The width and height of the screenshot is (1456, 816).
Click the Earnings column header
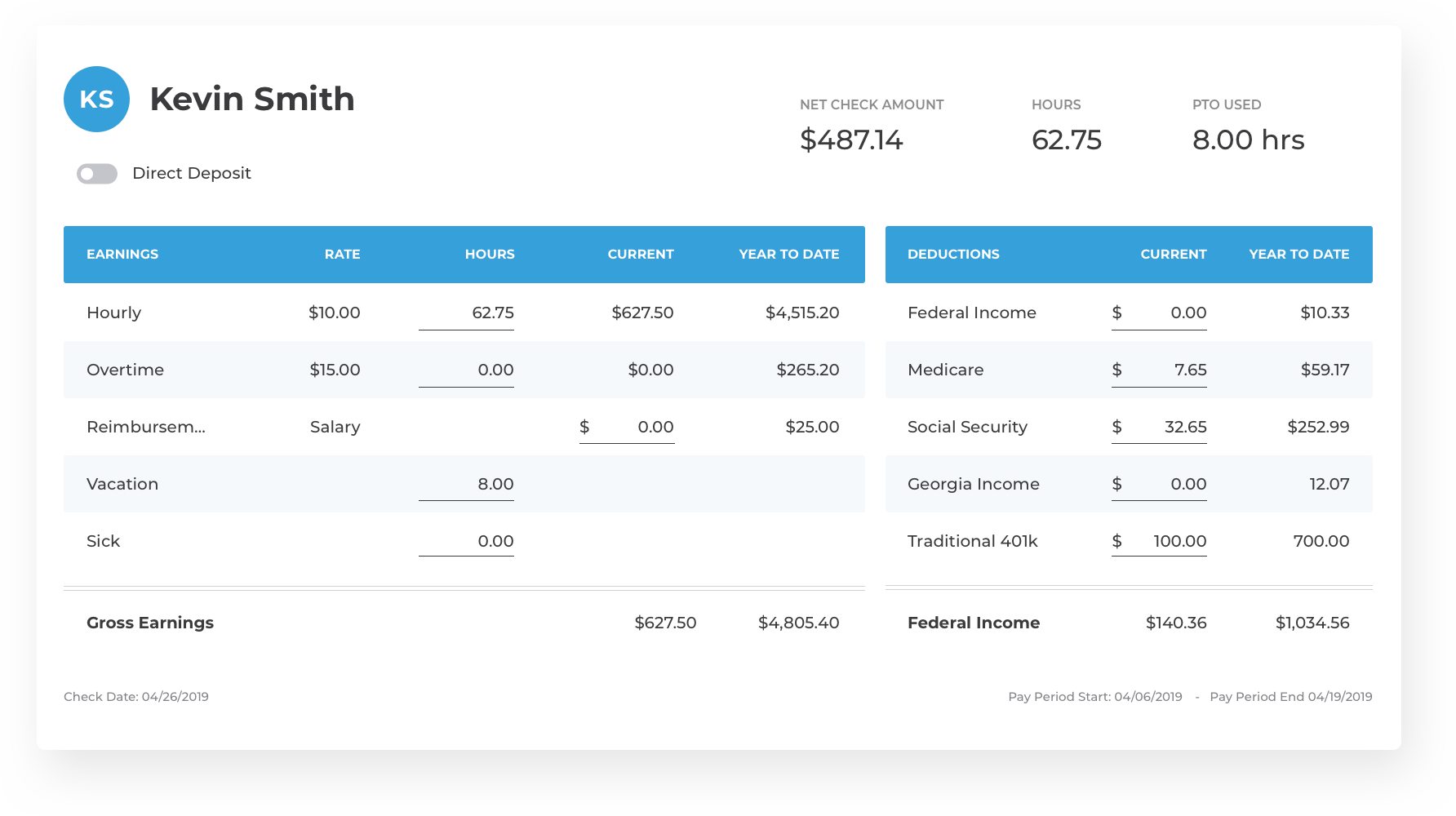coord(122,255)
